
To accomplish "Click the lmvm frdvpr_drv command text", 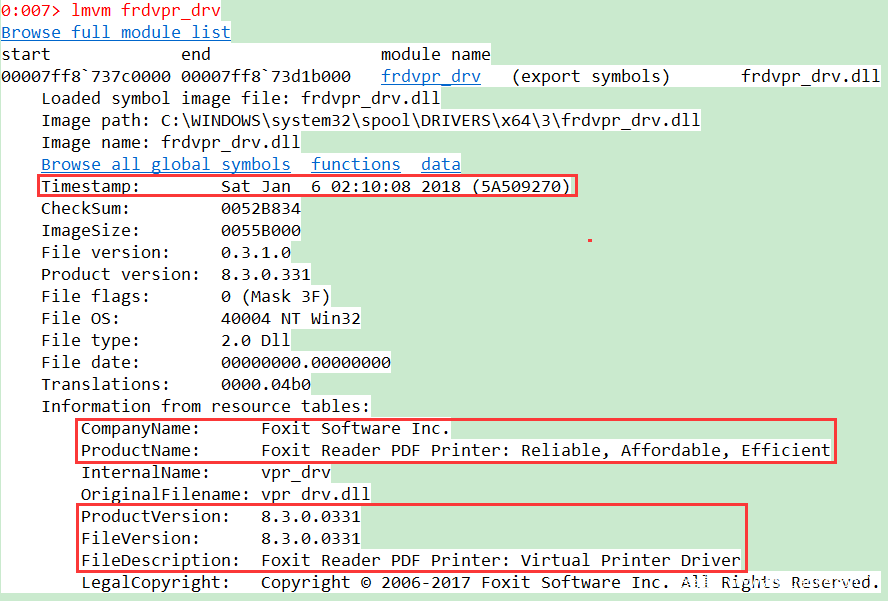I will [145, 11].
